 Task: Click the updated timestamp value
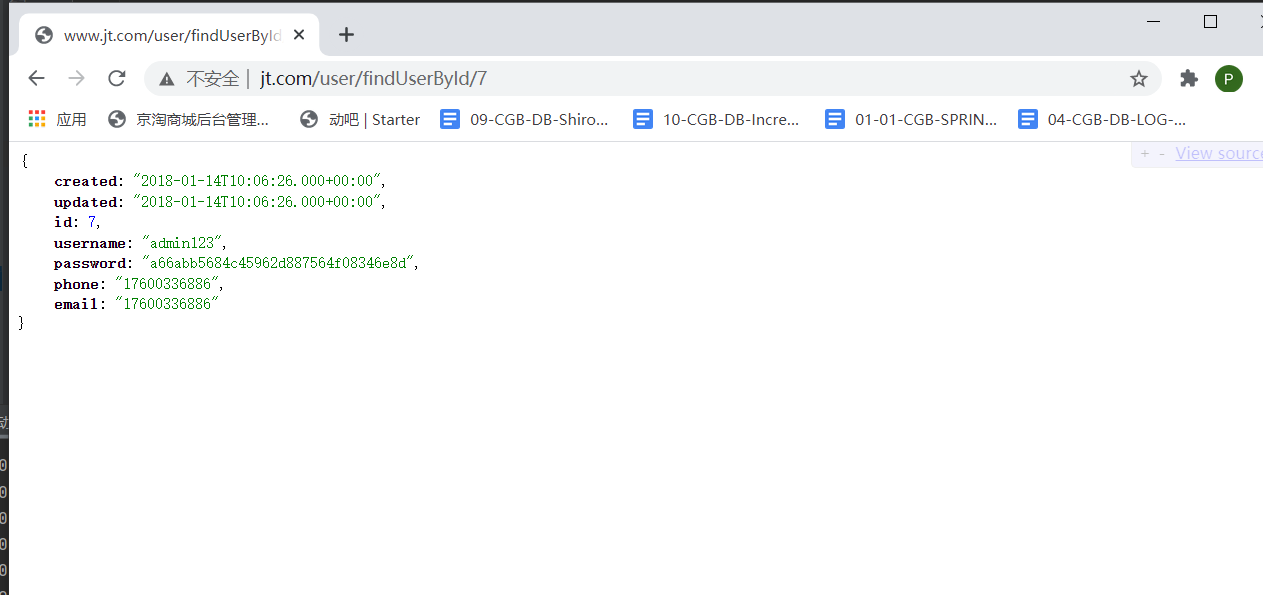pyautogui.click(x=256, y=202)
